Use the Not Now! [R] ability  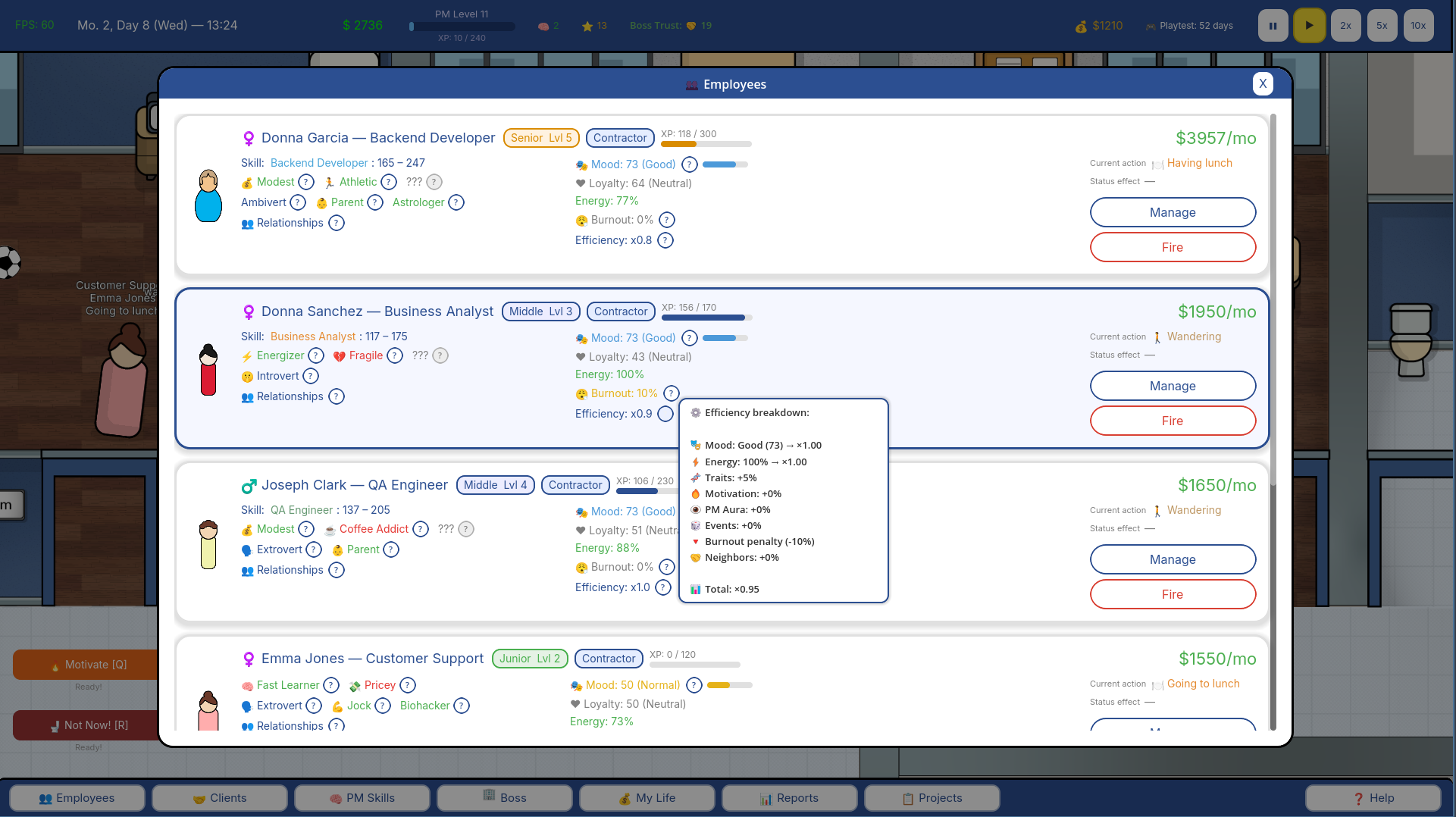point(86,725)
